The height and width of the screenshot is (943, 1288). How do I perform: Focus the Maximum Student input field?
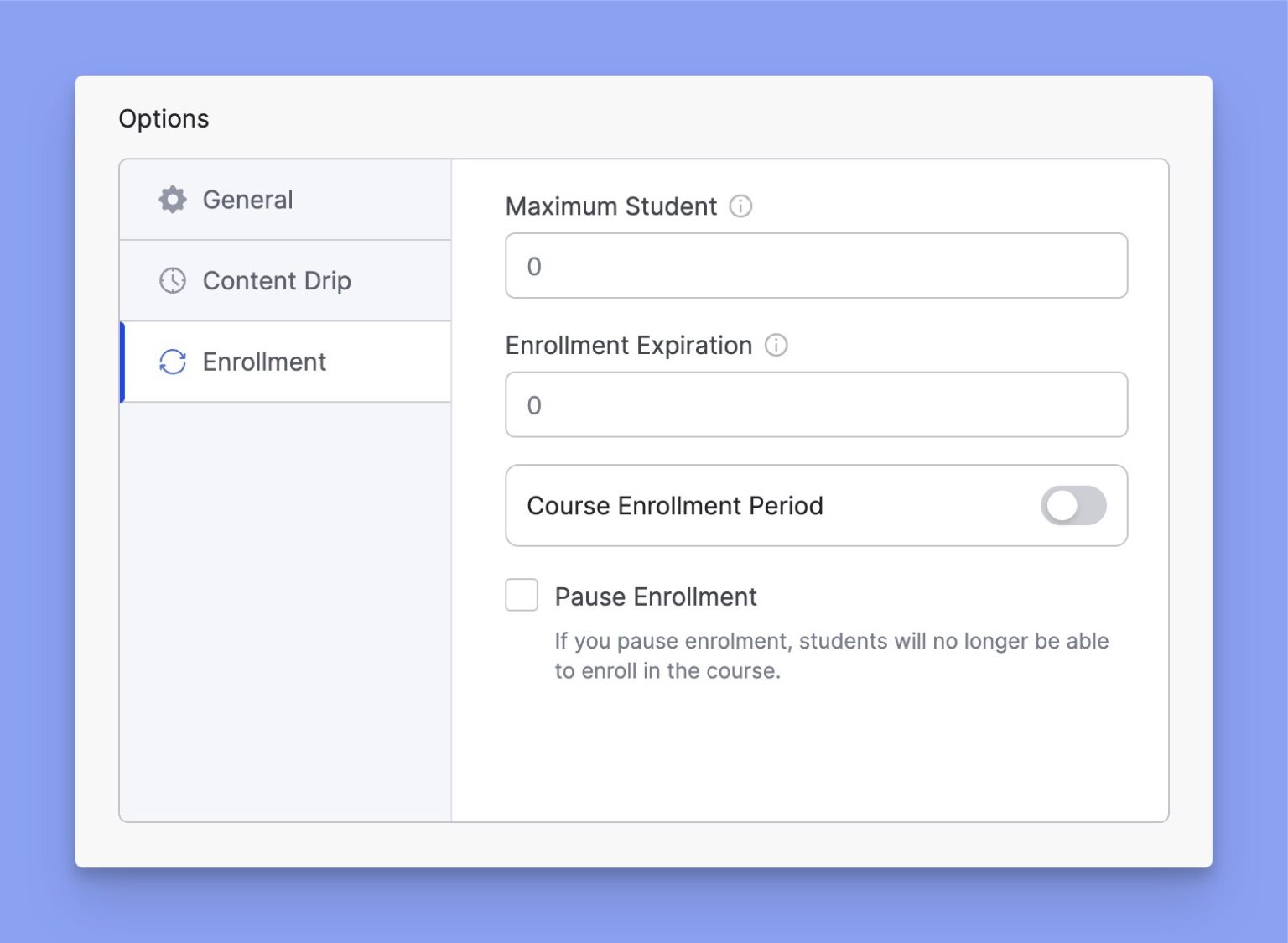816,266
